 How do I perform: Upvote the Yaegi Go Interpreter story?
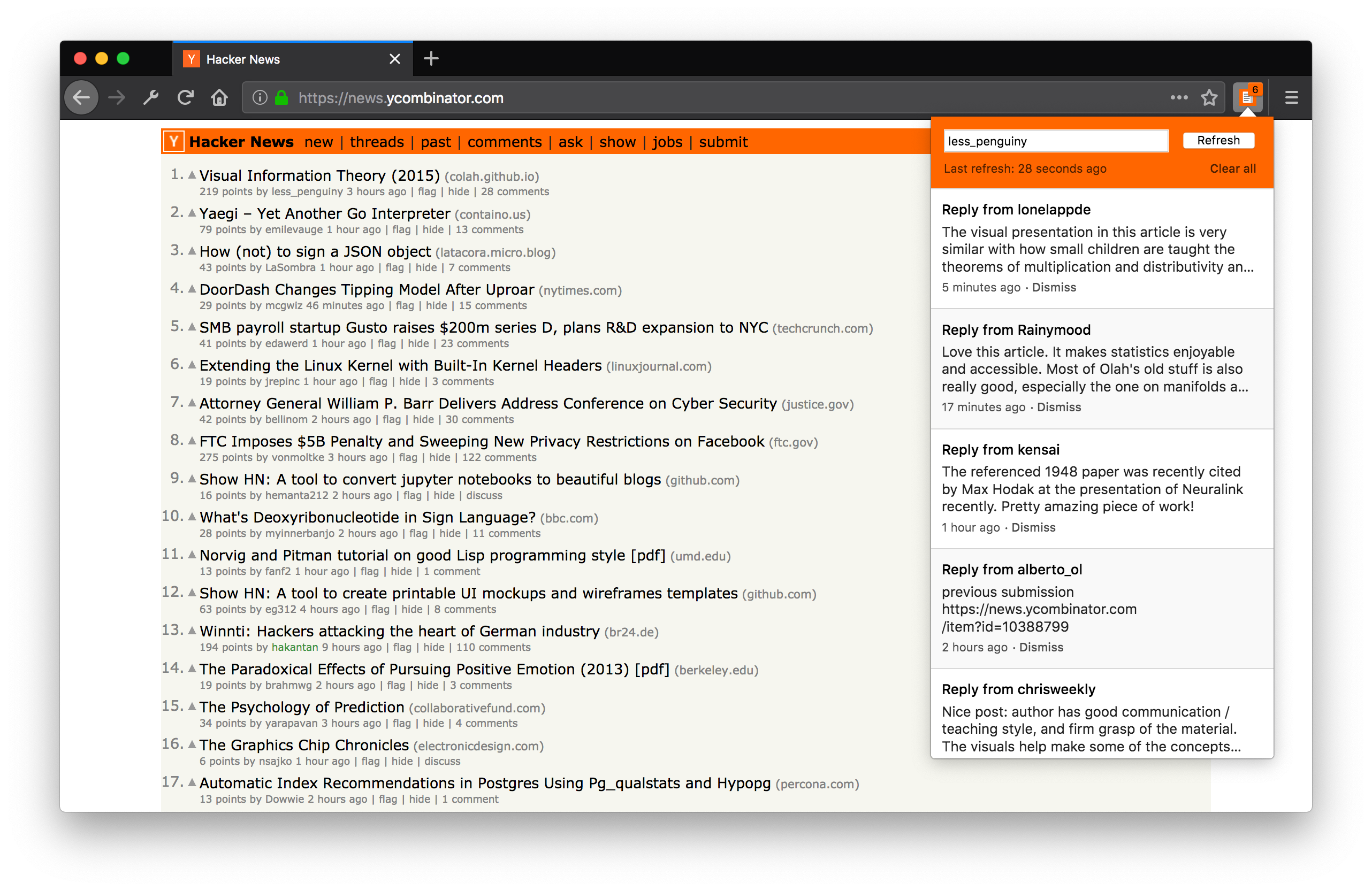(192, 213)
